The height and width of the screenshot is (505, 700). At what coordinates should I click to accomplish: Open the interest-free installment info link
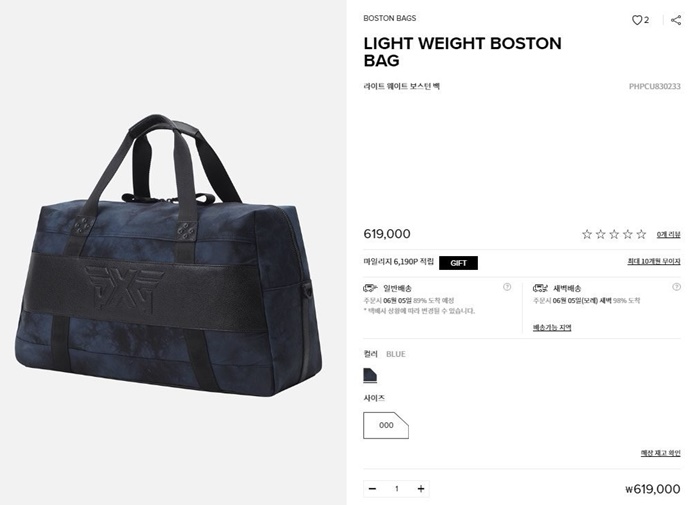tap(654, 262)
